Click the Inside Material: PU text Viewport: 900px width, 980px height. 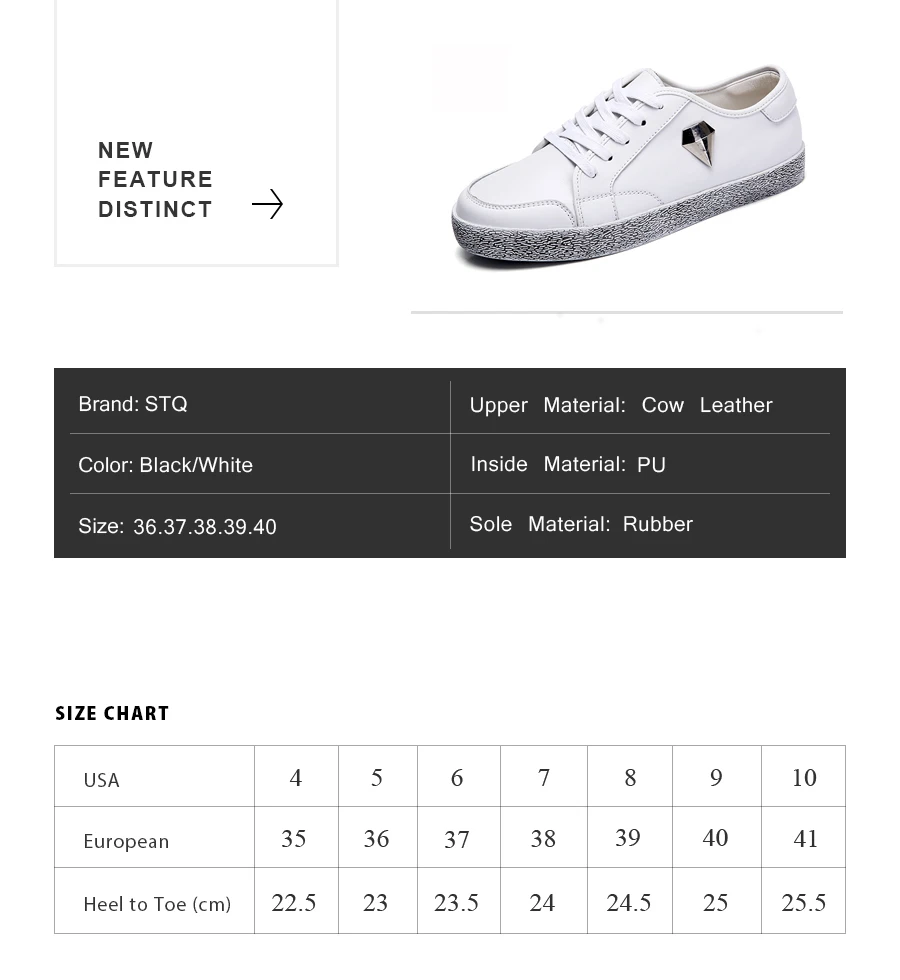tap(567, 465)
